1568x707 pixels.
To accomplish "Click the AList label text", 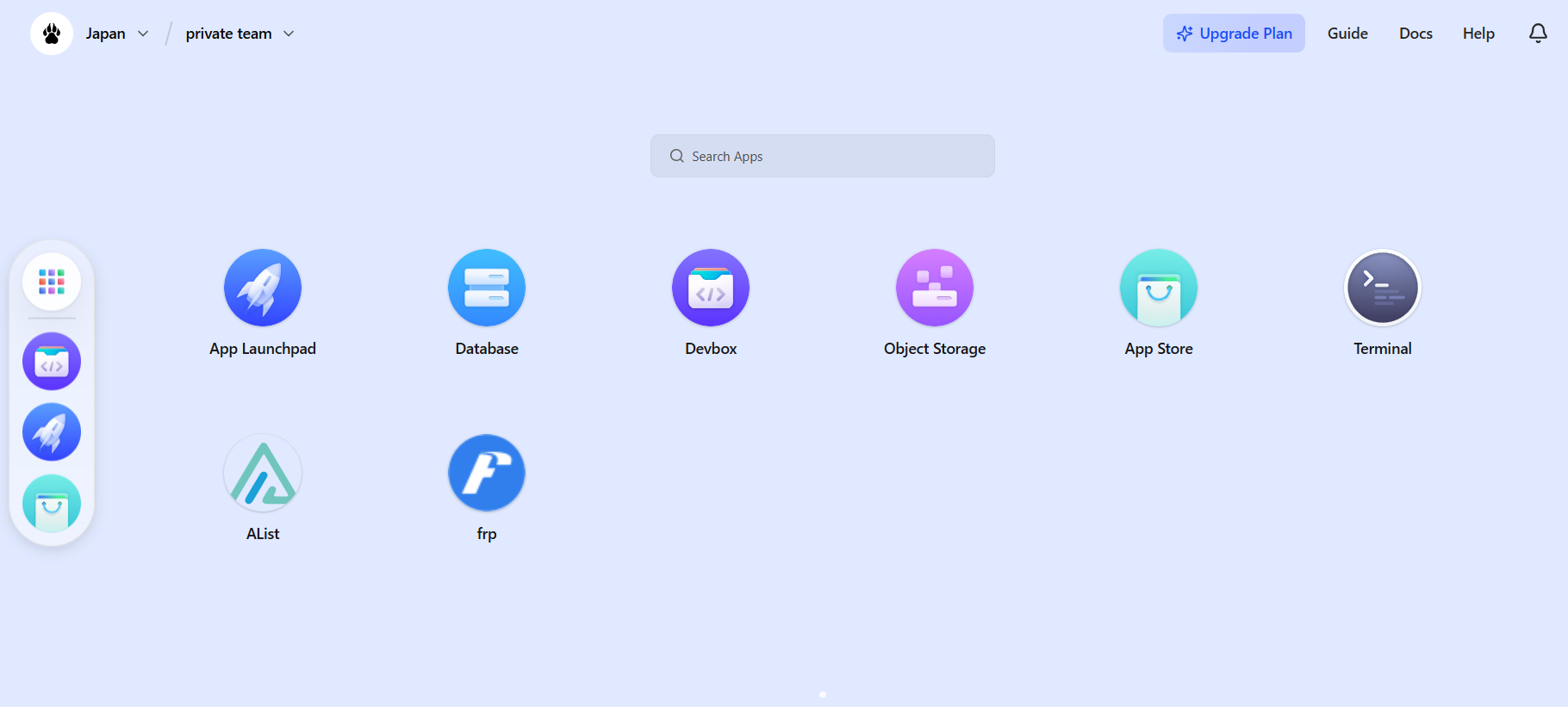I will click(263, 534).
